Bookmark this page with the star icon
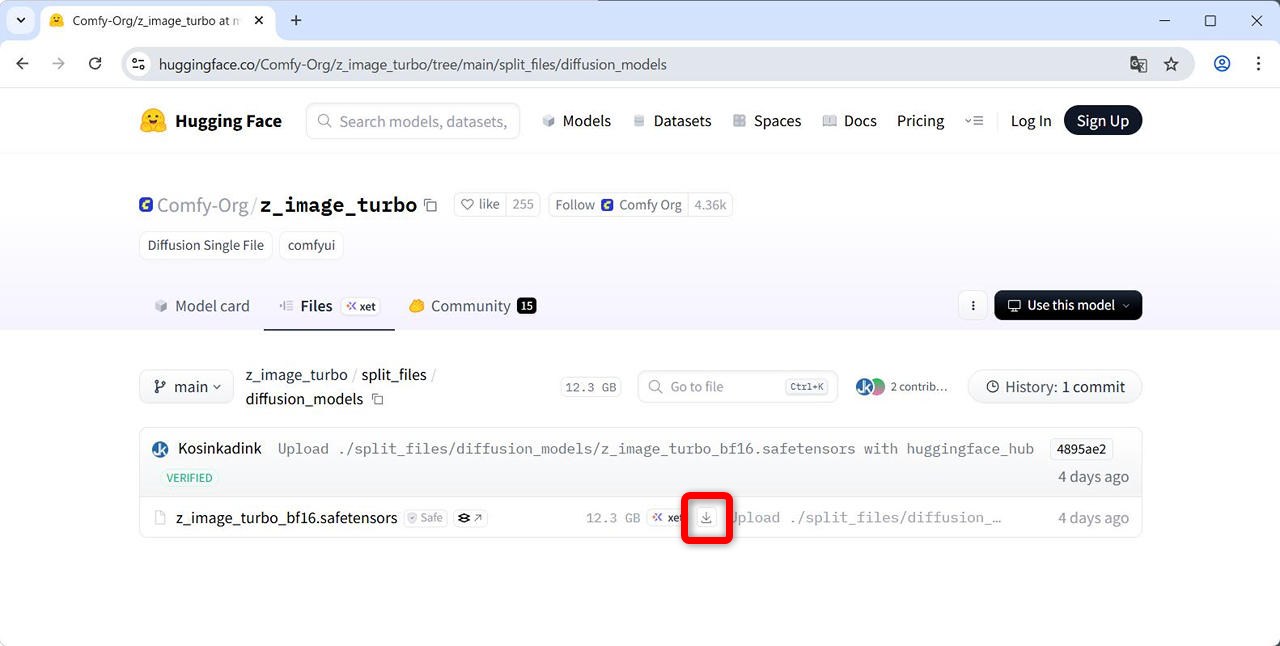 (1171, 64)
